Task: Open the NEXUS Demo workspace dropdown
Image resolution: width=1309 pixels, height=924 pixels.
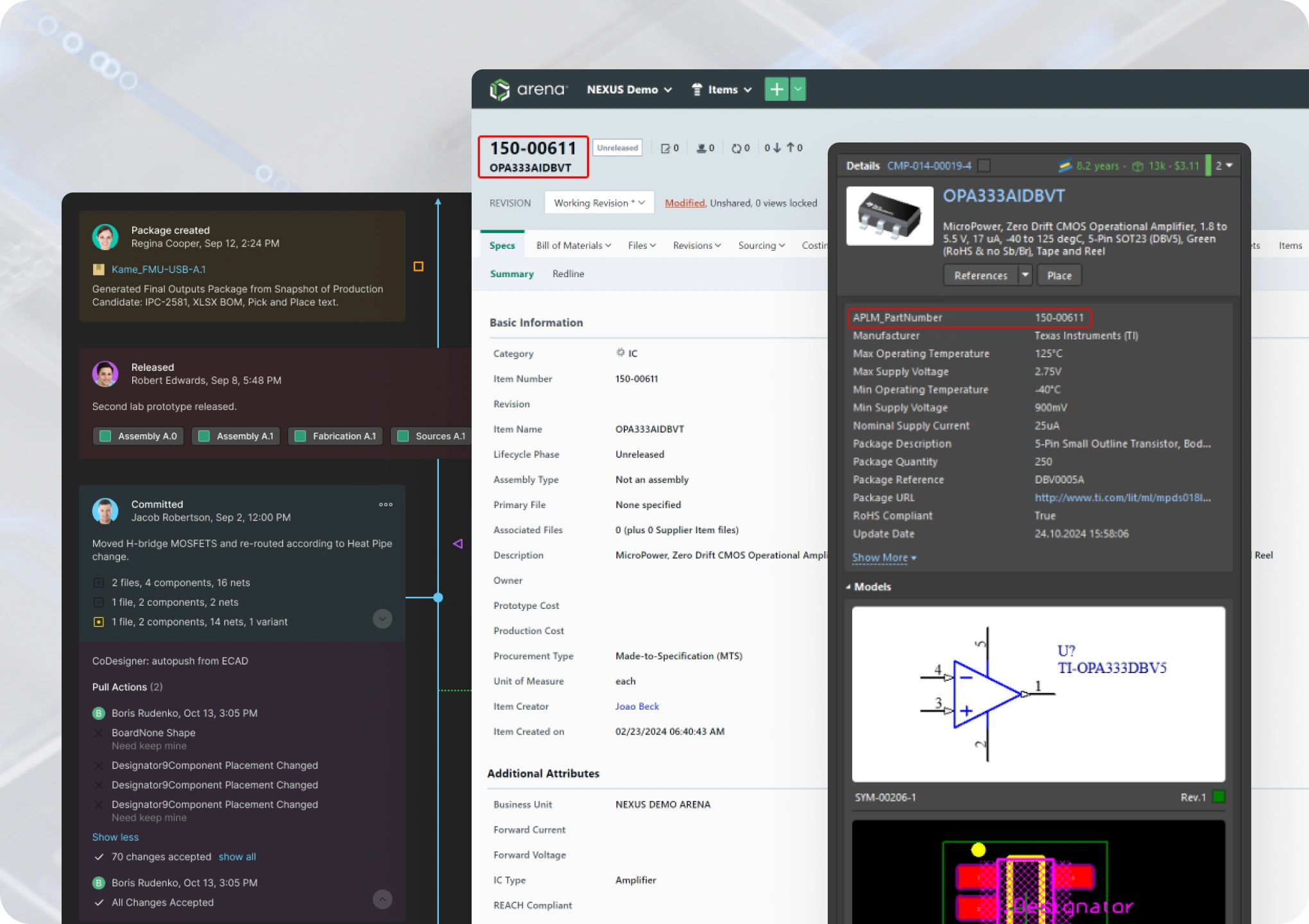Action: 629,90
